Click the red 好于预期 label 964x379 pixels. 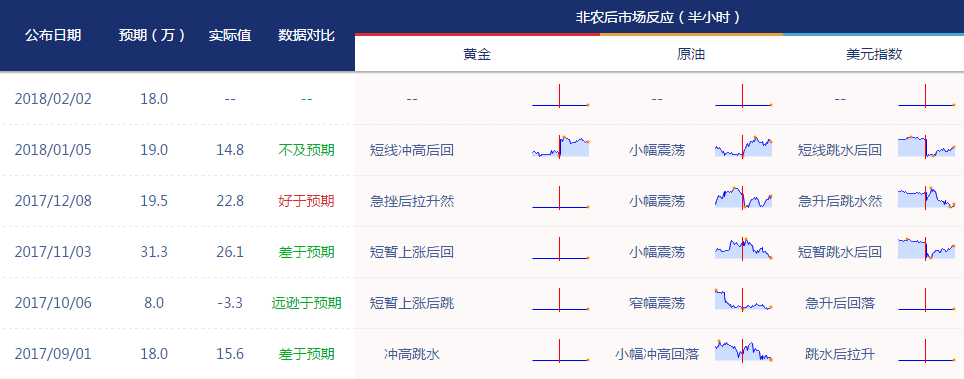(306, 201)
